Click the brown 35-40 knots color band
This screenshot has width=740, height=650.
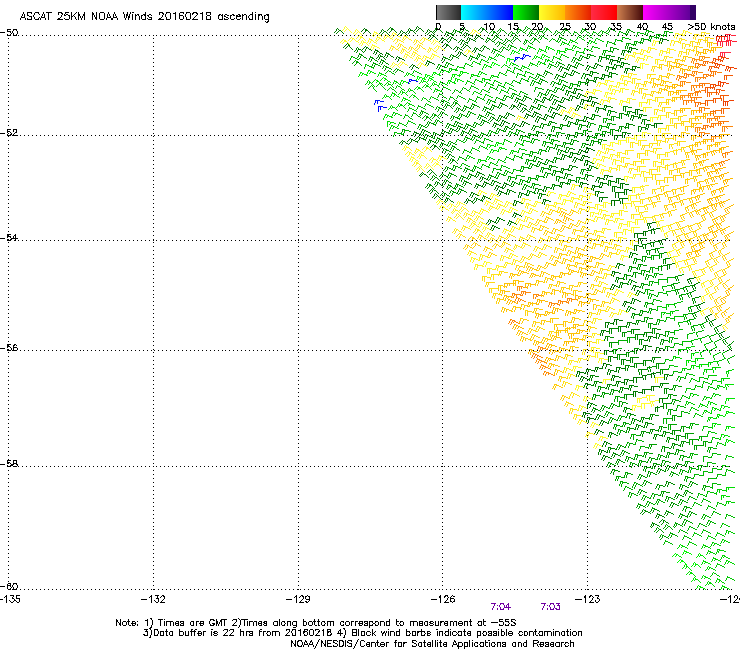[x=630, y=12]
